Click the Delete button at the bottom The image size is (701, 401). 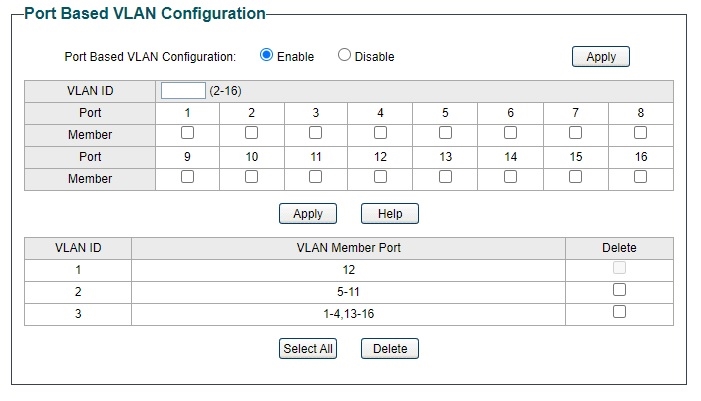point(389,349)
